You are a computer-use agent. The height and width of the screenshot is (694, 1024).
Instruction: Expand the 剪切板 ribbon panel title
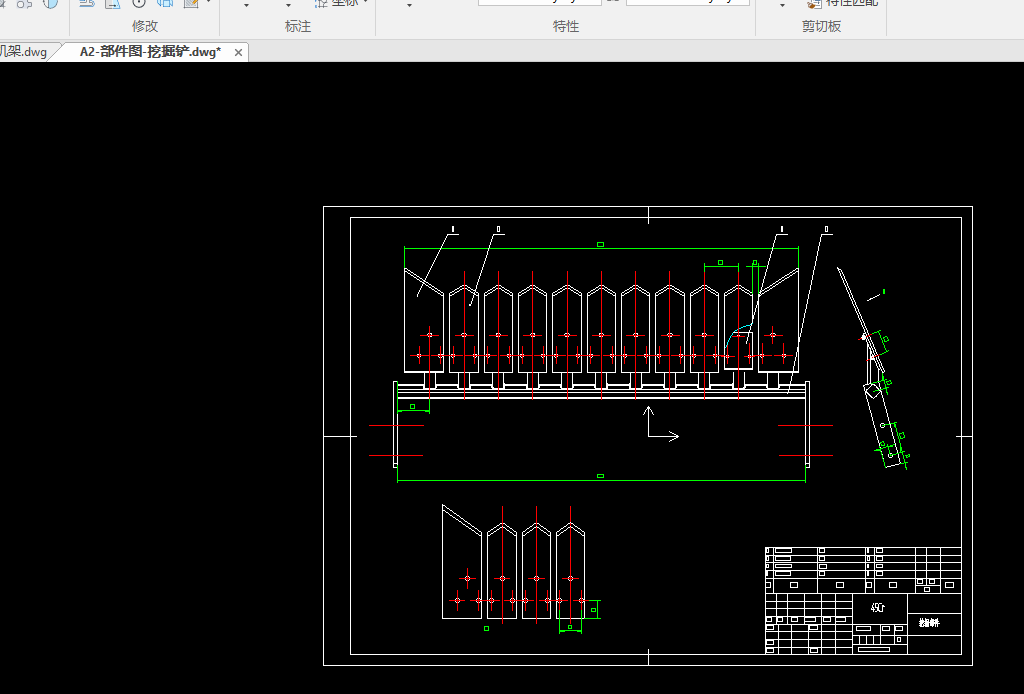(821, 26)
